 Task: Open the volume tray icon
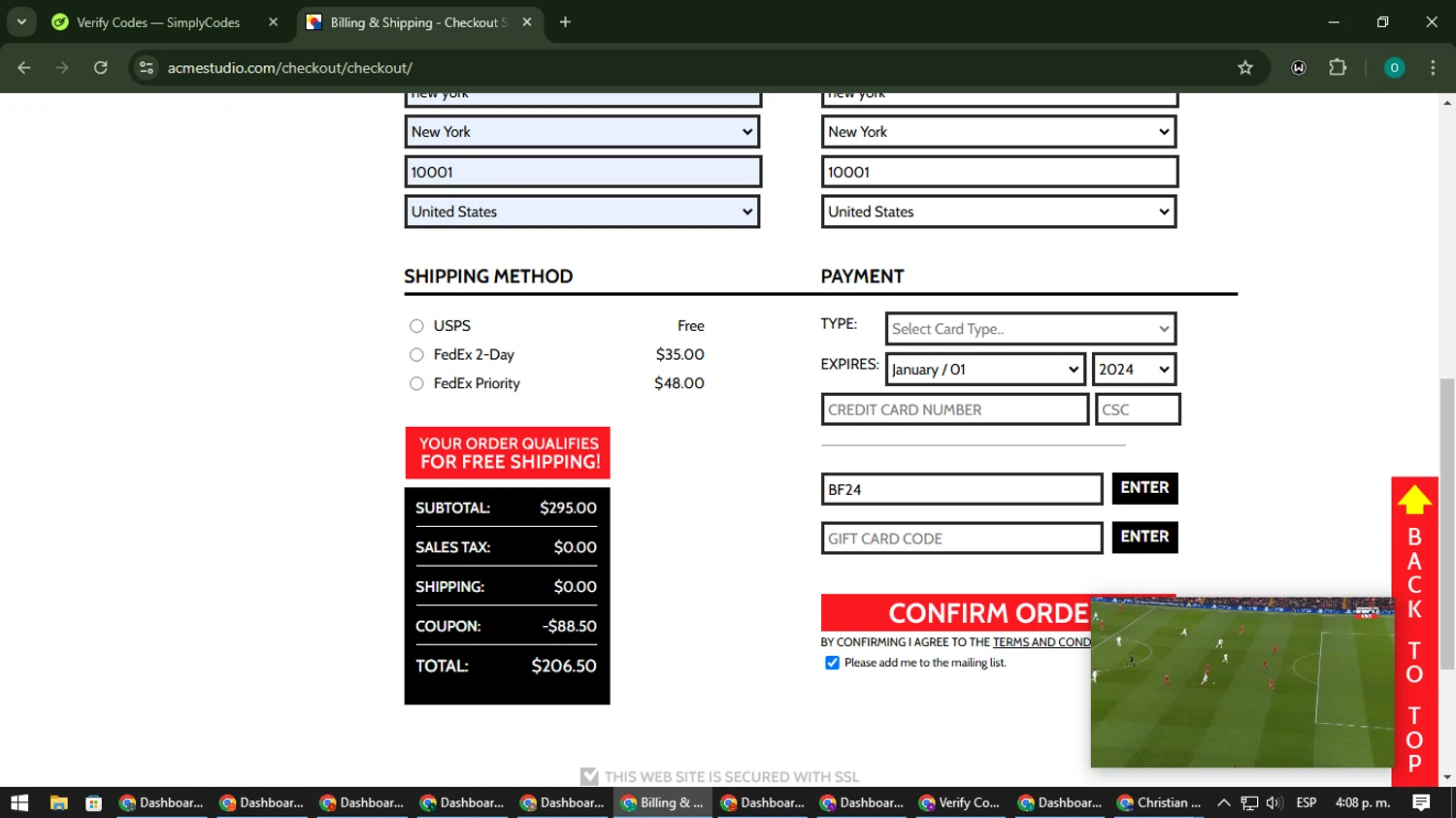[1274, 802]
